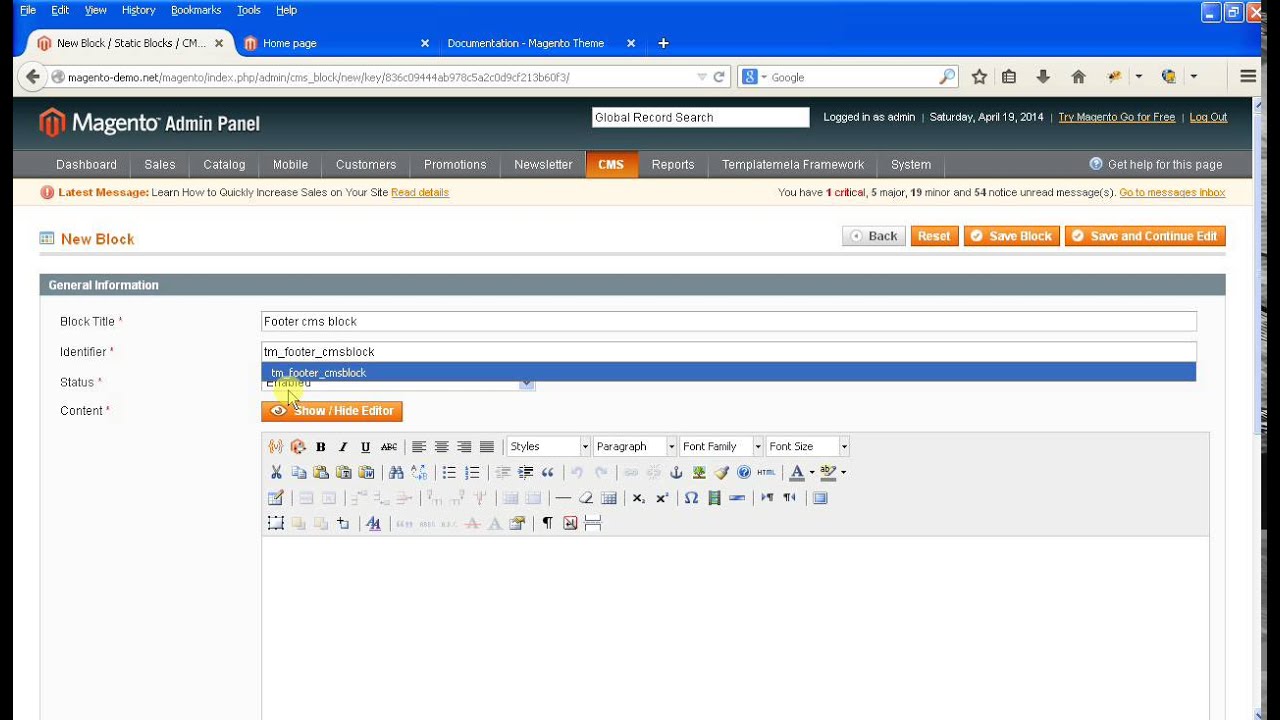Image resolution: width=1280 pixels, height=720 pixels.
Task: Open the Paragraph format dropdown
Action: [x=635, y=447]
